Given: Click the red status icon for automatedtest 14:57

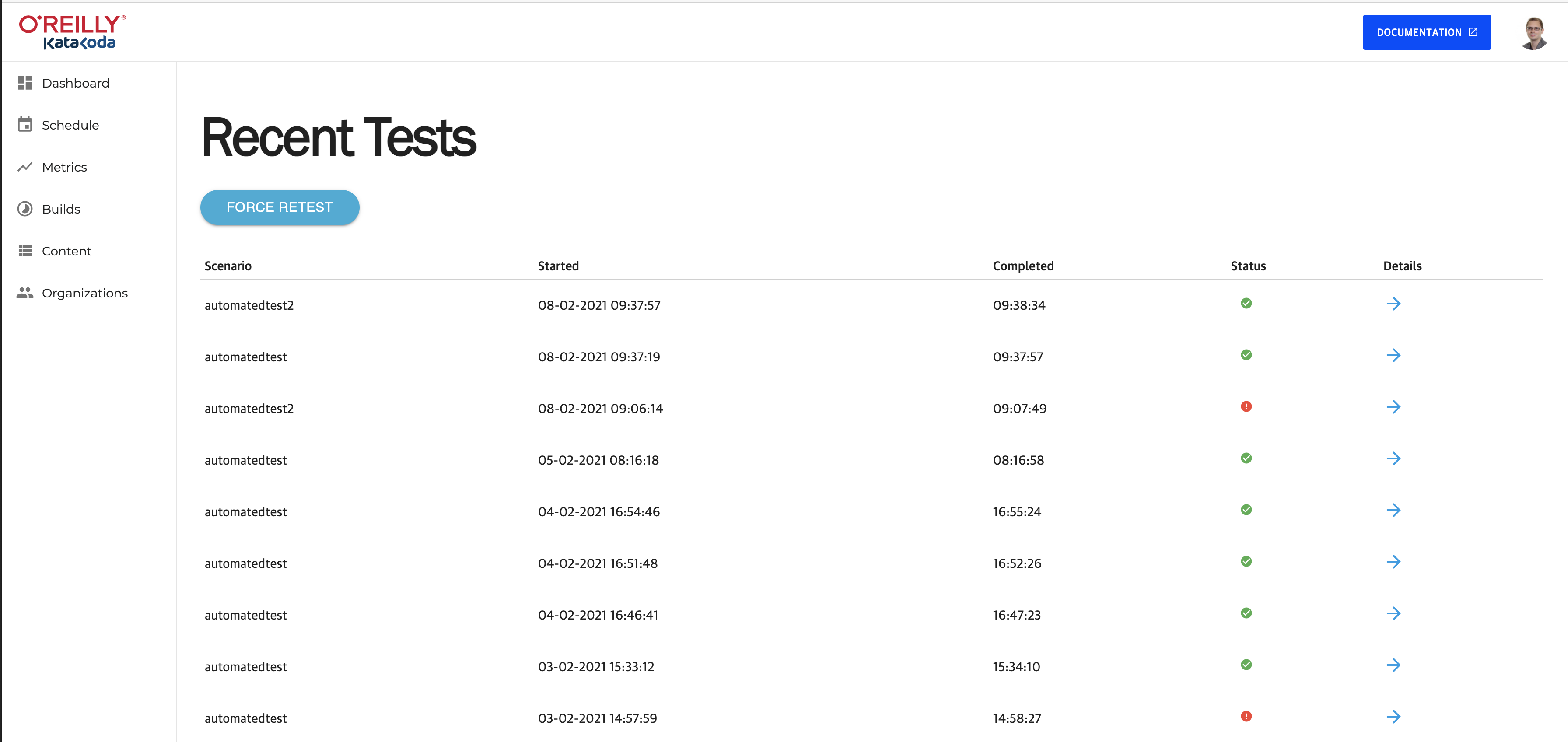Looking at the screenshot, I should (1246, 717).
